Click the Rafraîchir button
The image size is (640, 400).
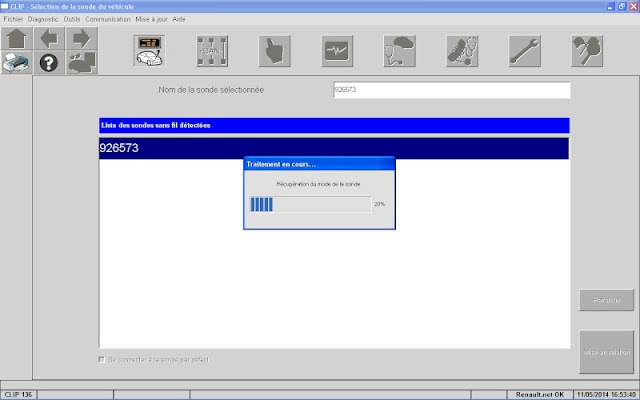point(607,300)
